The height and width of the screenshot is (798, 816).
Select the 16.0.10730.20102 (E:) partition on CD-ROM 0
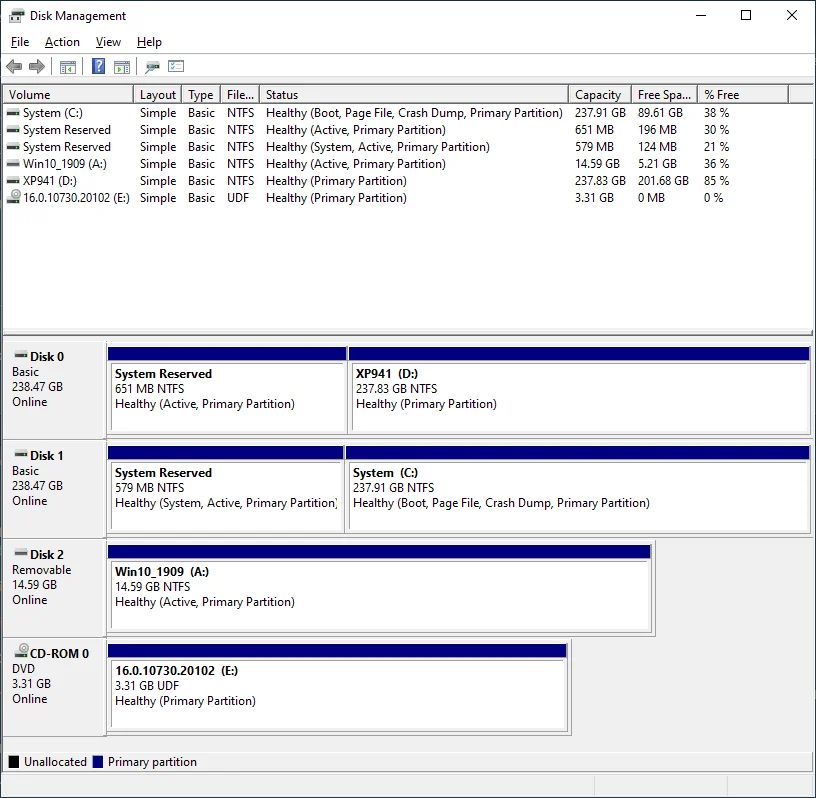[x=337, y=687]
